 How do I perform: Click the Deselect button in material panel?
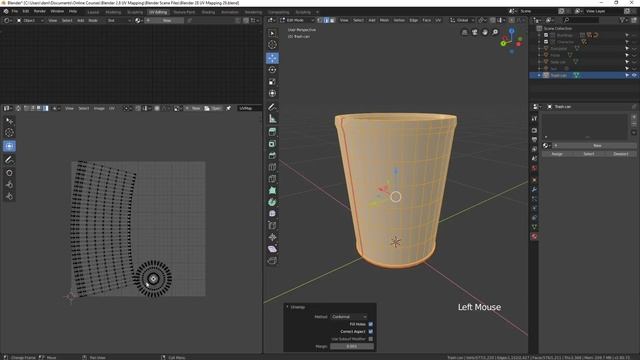[x=620, y=154]
